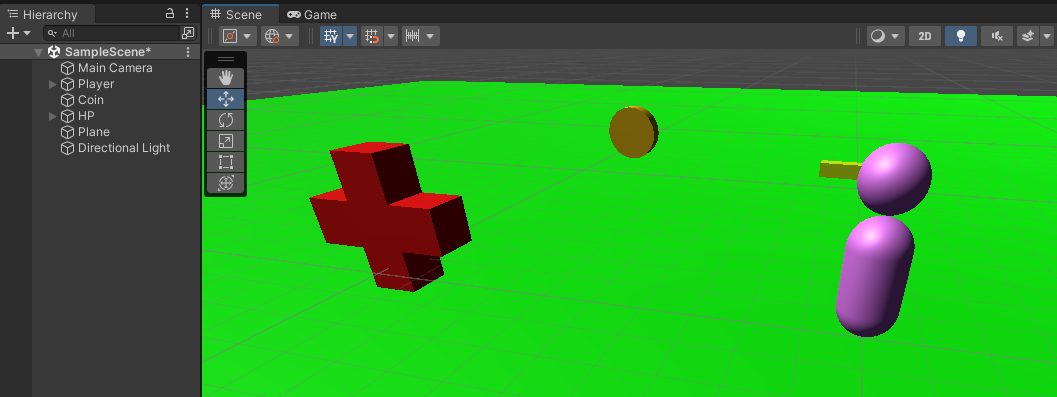Select the Move tool
Screen dimensions: 1057x397
[226, 99]
